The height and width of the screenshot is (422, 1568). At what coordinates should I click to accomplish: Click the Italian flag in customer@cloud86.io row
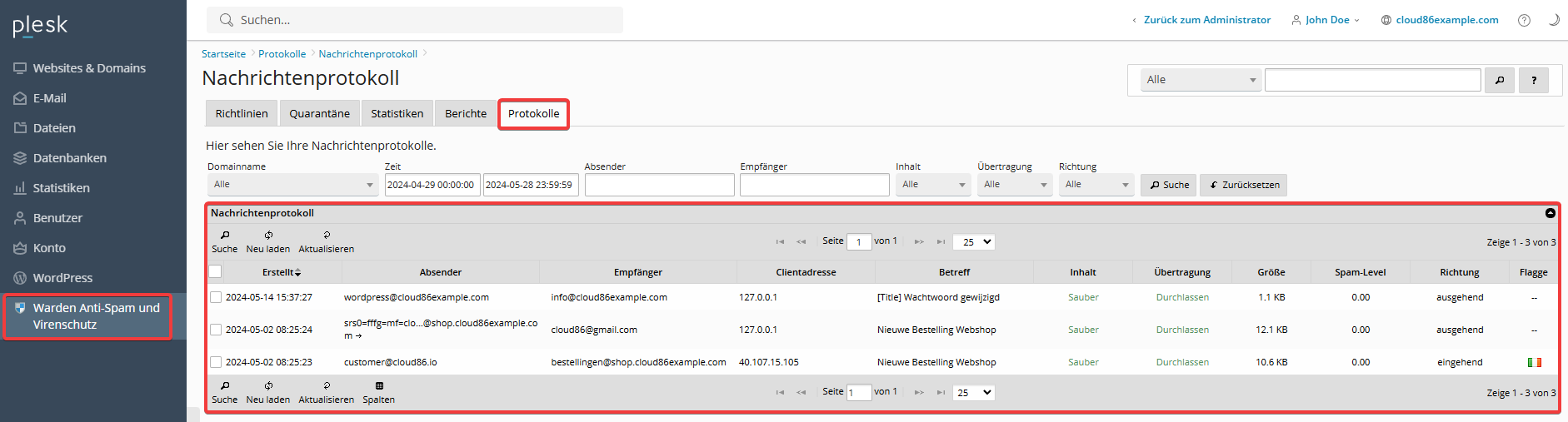[1534, 362]
